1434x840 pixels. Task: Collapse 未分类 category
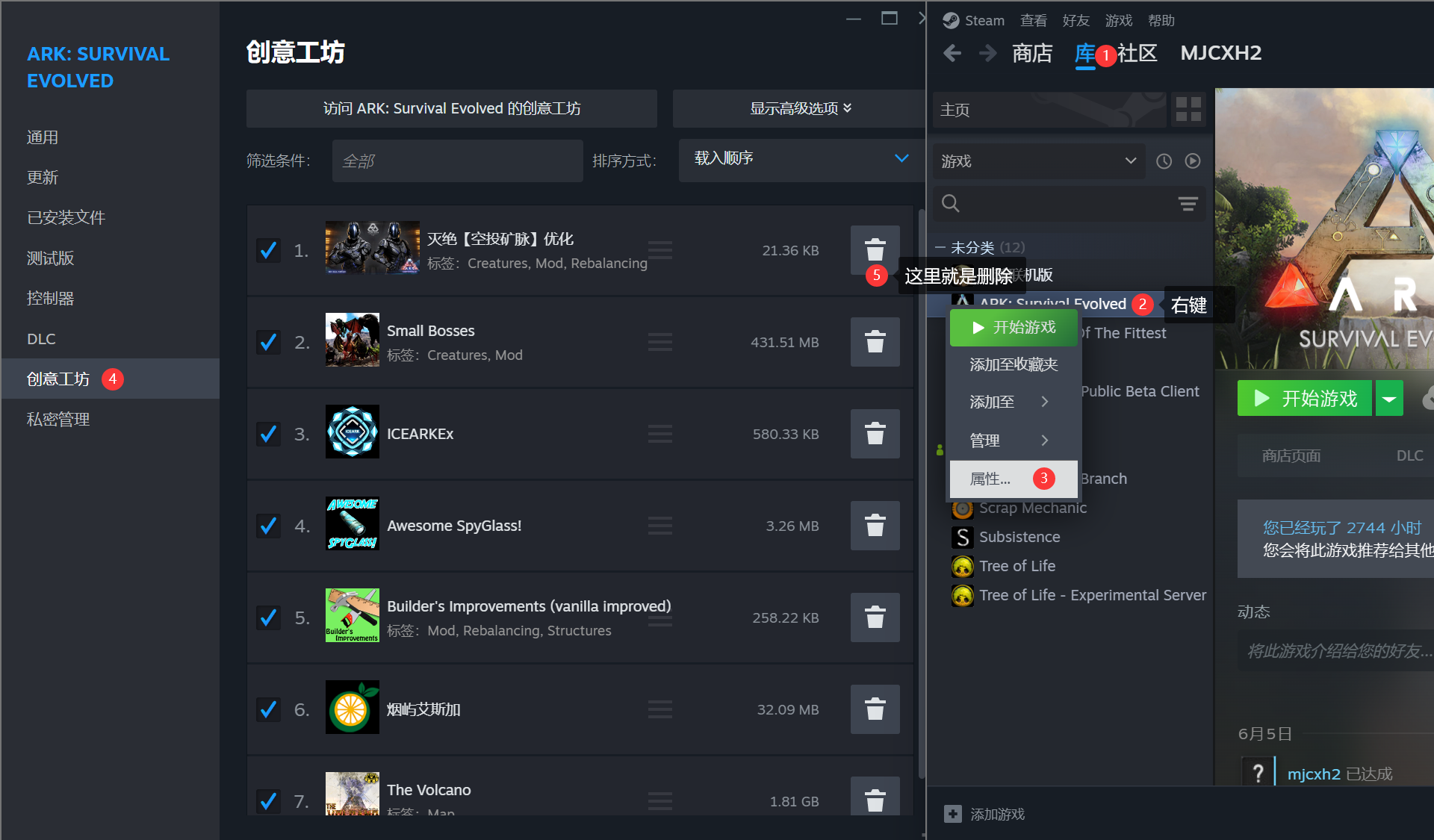click(x=940, y=247)
